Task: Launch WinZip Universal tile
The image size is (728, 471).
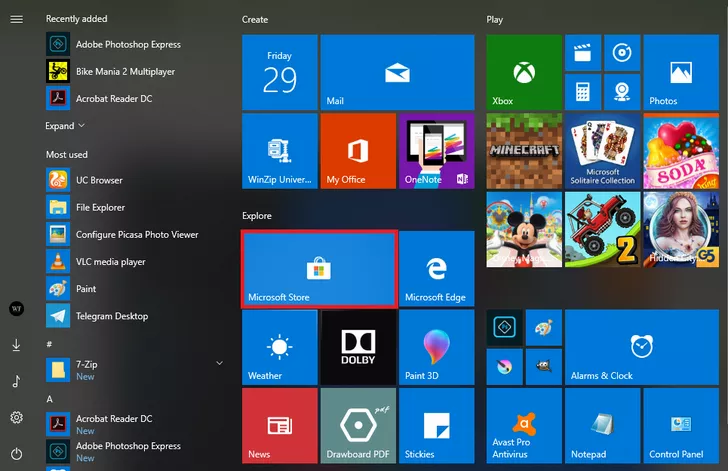Action: [280, 151]
